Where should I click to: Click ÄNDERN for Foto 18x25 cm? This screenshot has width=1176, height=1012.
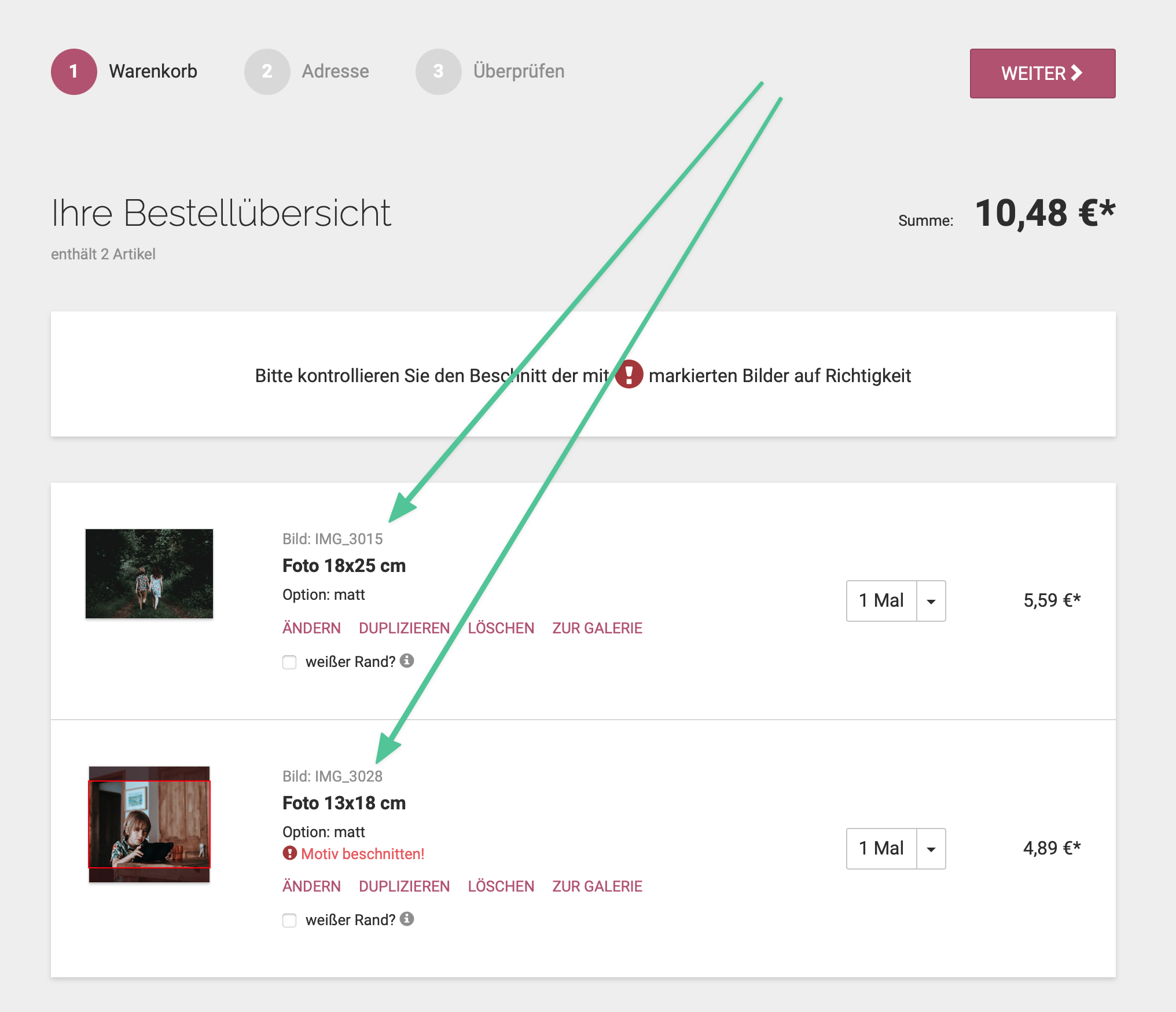click(x=311, y=628)
